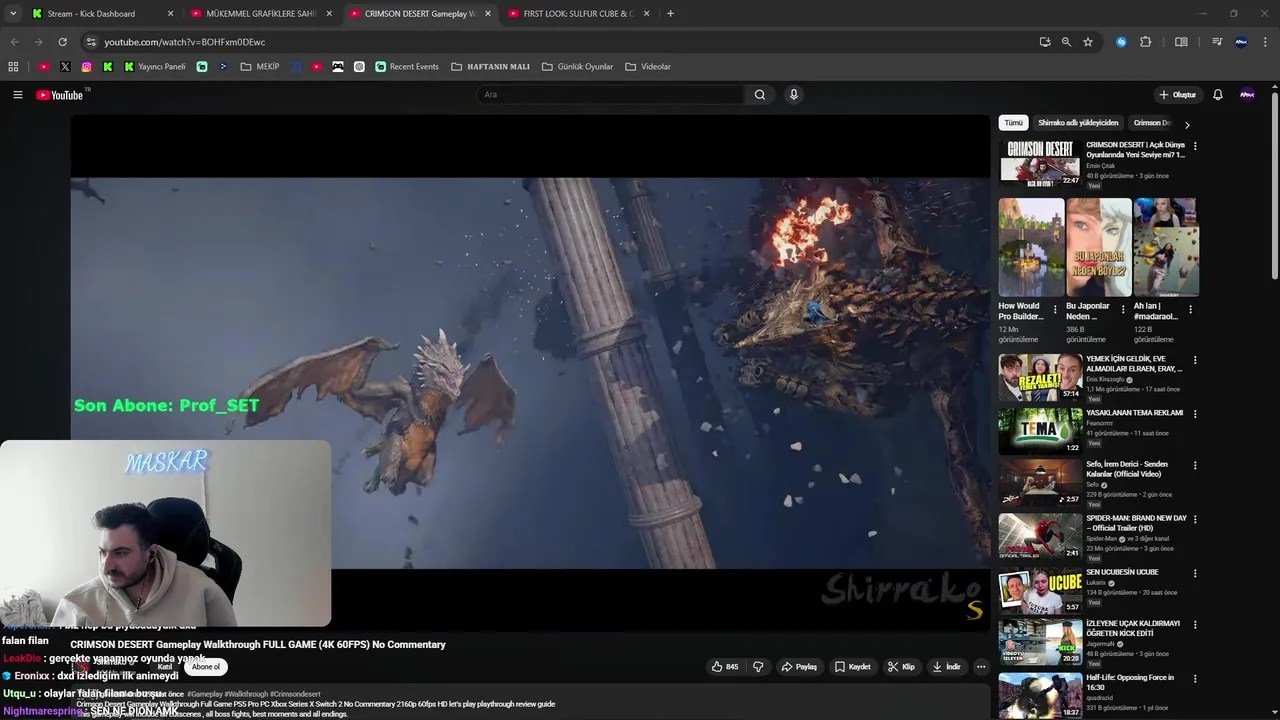The height and width of the screenshot is (720, 1280).
Task: Open the X (Twitter) bookmark
Action: click(65, 67)
